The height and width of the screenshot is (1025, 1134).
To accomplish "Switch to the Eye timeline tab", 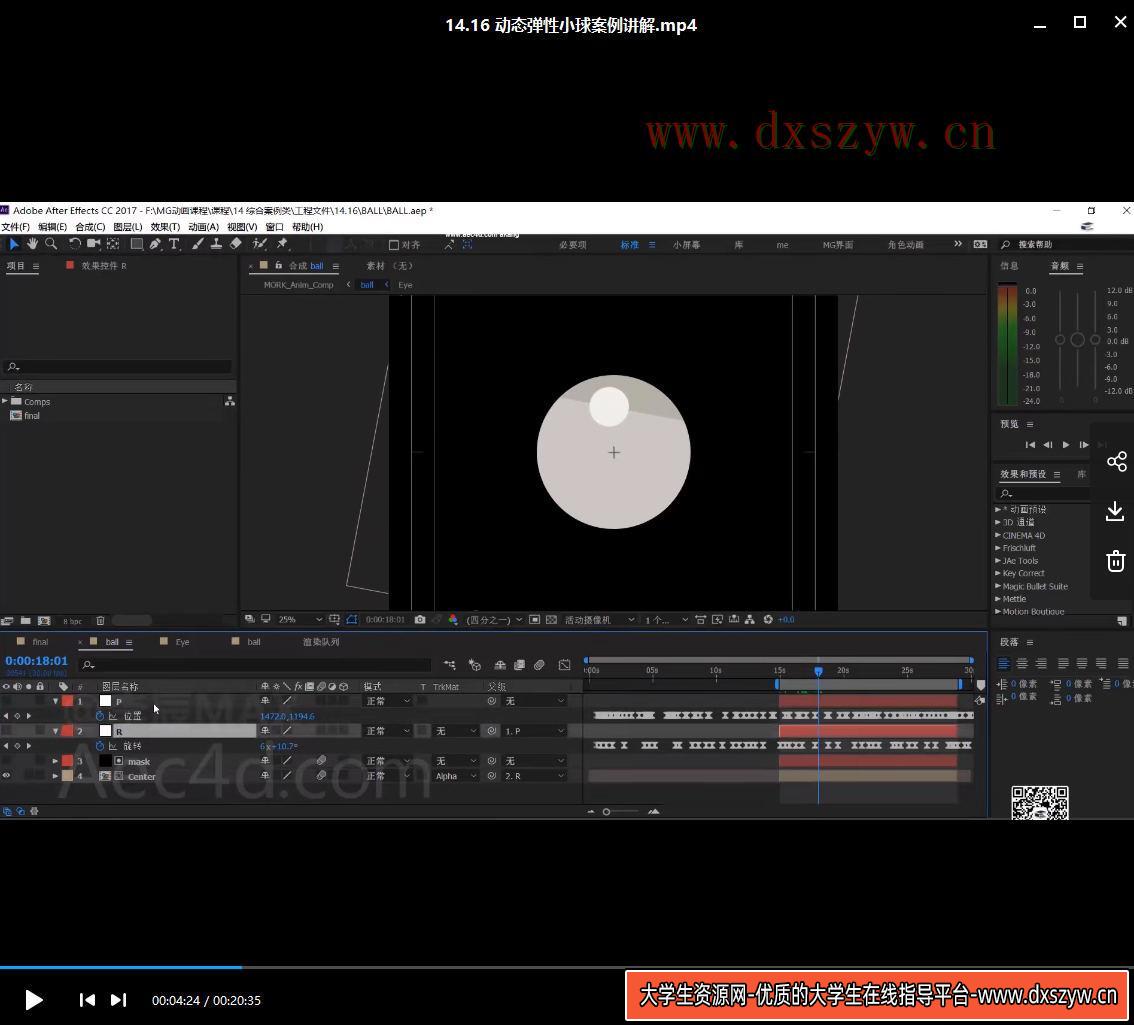I will (182, 642).
